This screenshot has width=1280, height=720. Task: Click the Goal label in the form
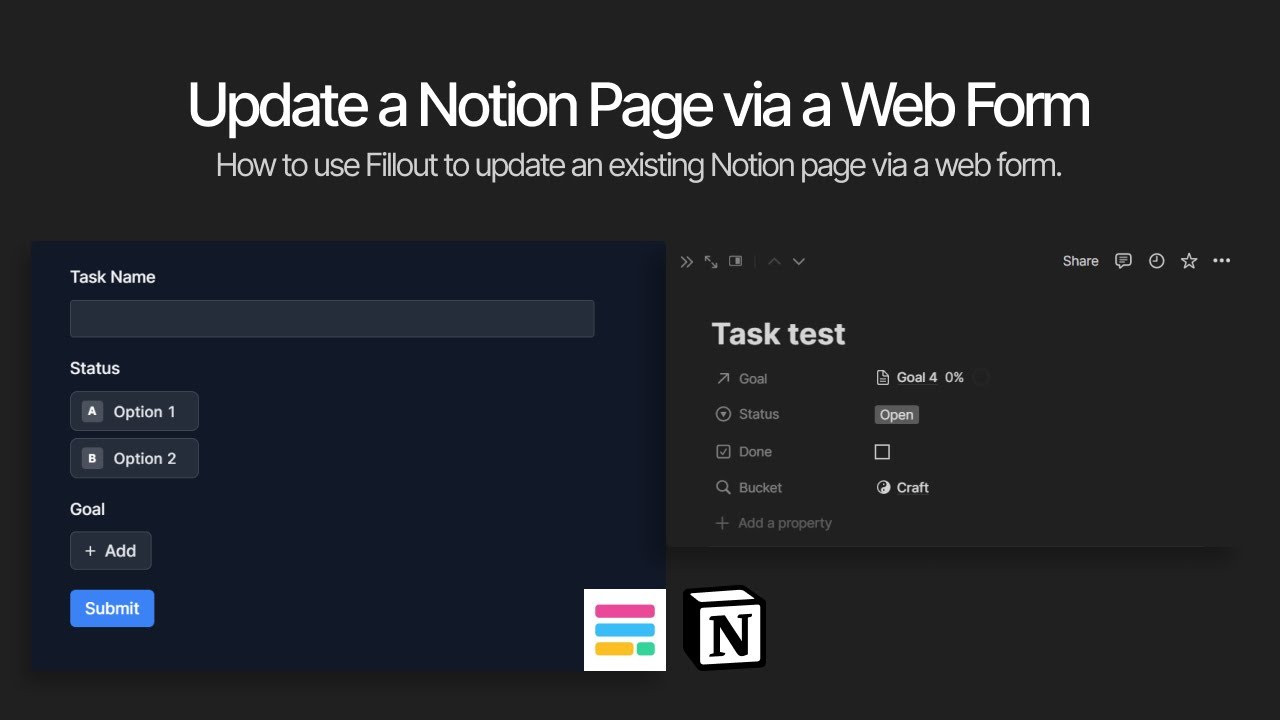87,509
